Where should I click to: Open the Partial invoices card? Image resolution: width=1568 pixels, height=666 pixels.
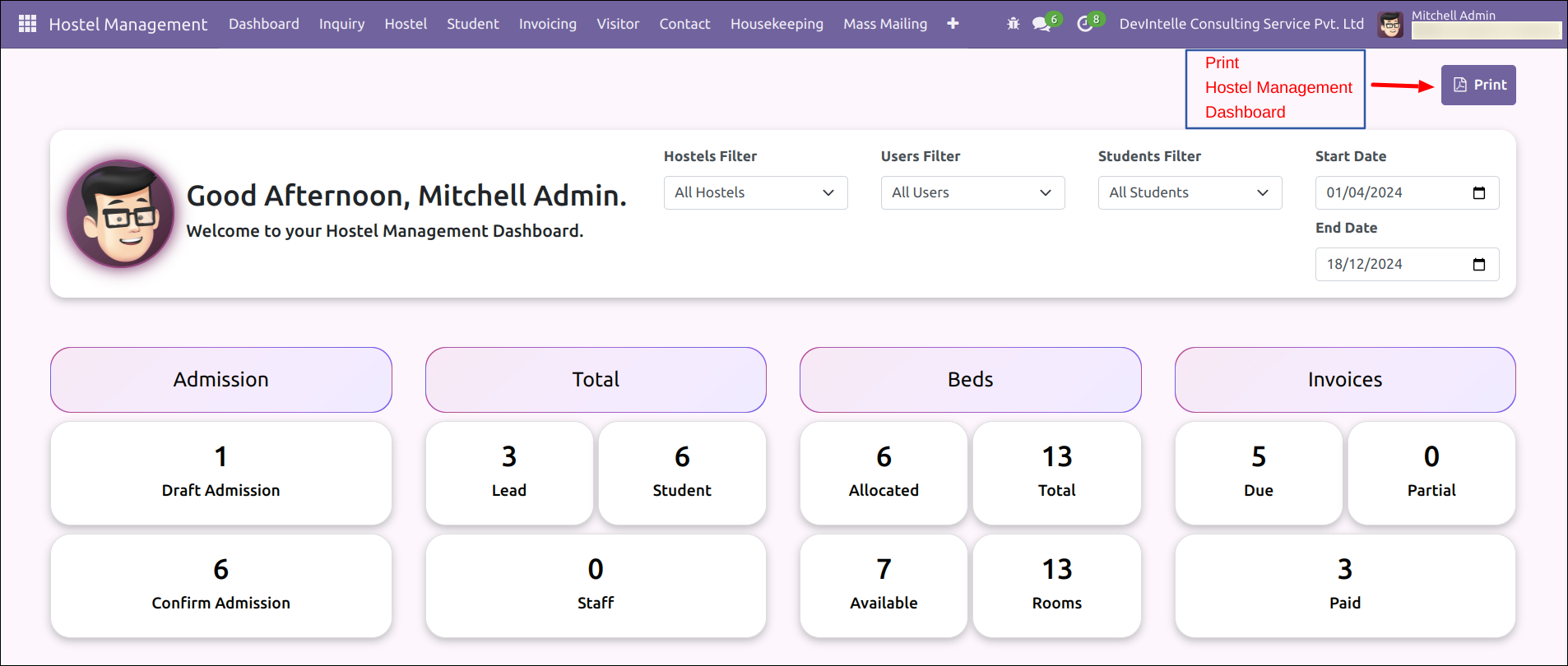(1431, 473)
